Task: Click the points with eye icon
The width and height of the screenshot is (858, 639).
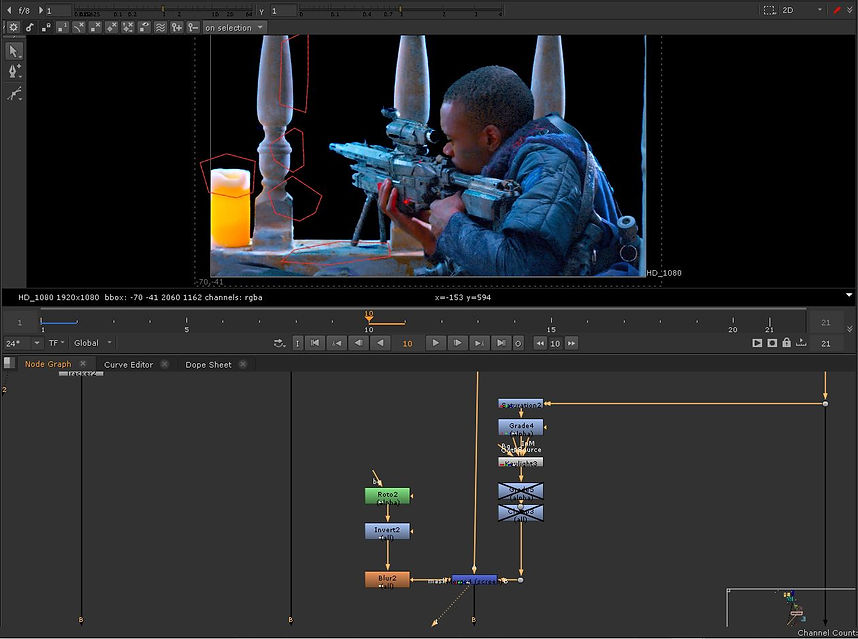Action: click(x=144, y=27)
